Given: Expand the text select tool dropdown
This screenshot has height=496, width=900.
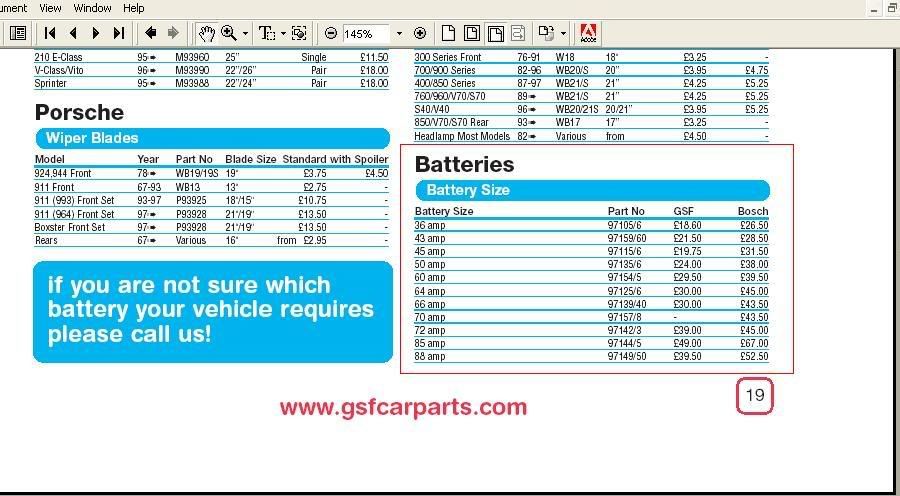Looking at the screenshot, I should pos(283,33).
